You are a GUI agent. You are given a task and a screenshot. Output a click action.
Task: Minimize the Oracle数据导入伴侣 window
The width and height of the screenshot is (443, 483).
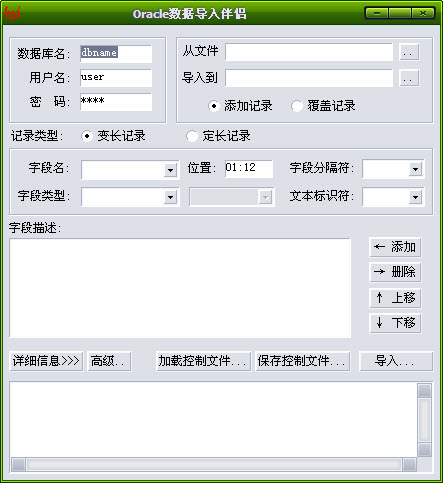[377, 13]
